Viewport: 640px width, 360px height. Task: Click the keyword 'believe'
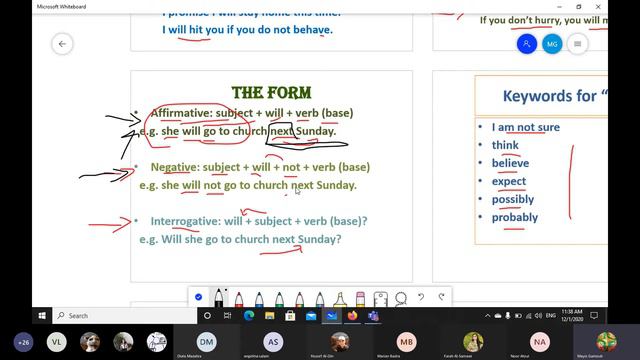(x=510, y=163)
